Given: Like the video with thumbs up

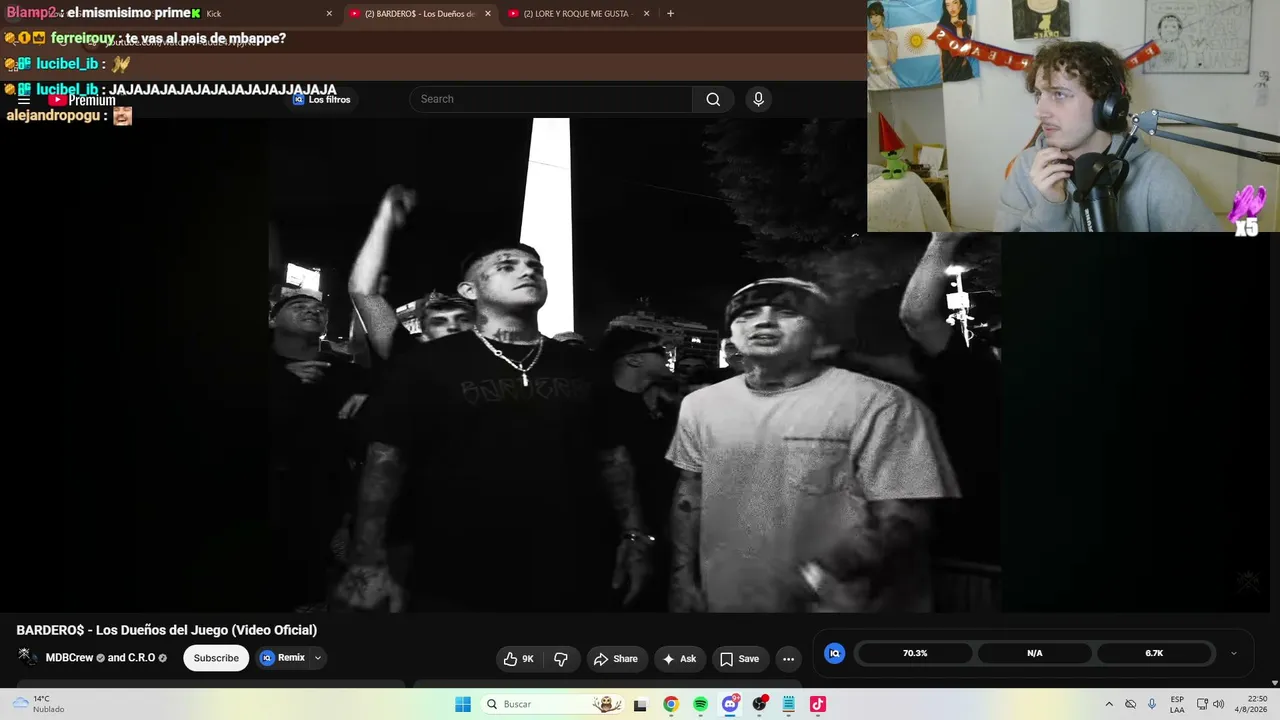Looking at the screenshot, I should pyautogui.click(x=519, y=659).
